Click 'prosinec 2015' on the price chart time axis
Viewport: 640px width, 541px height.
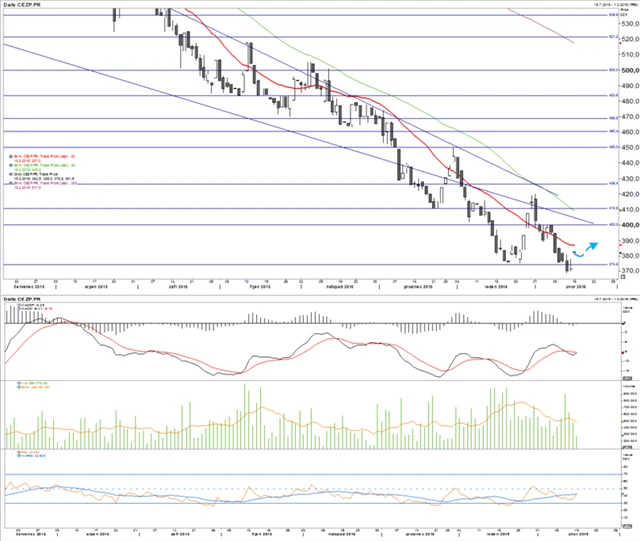(418, 287)
